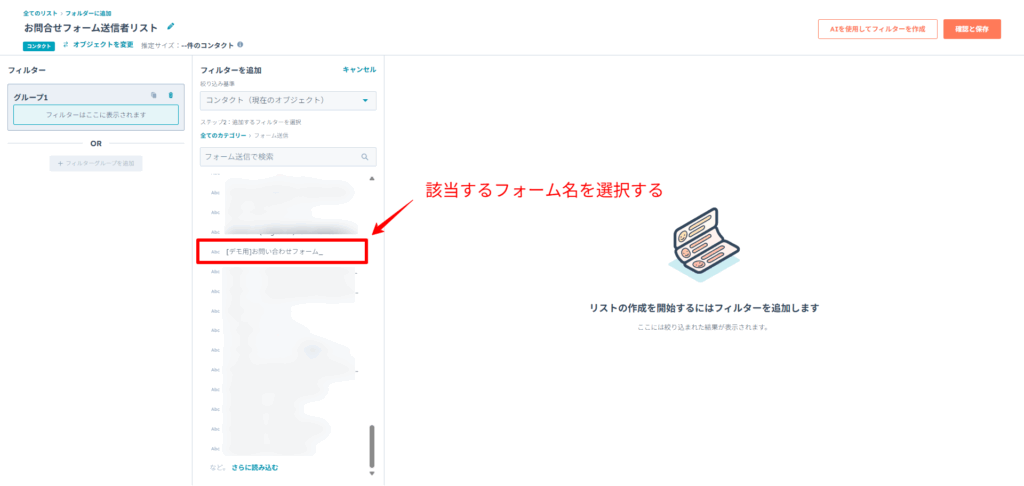Load more forms with さらに読み込む
This screenshot has height=486, width=1024.
click(x=255, y=468)
